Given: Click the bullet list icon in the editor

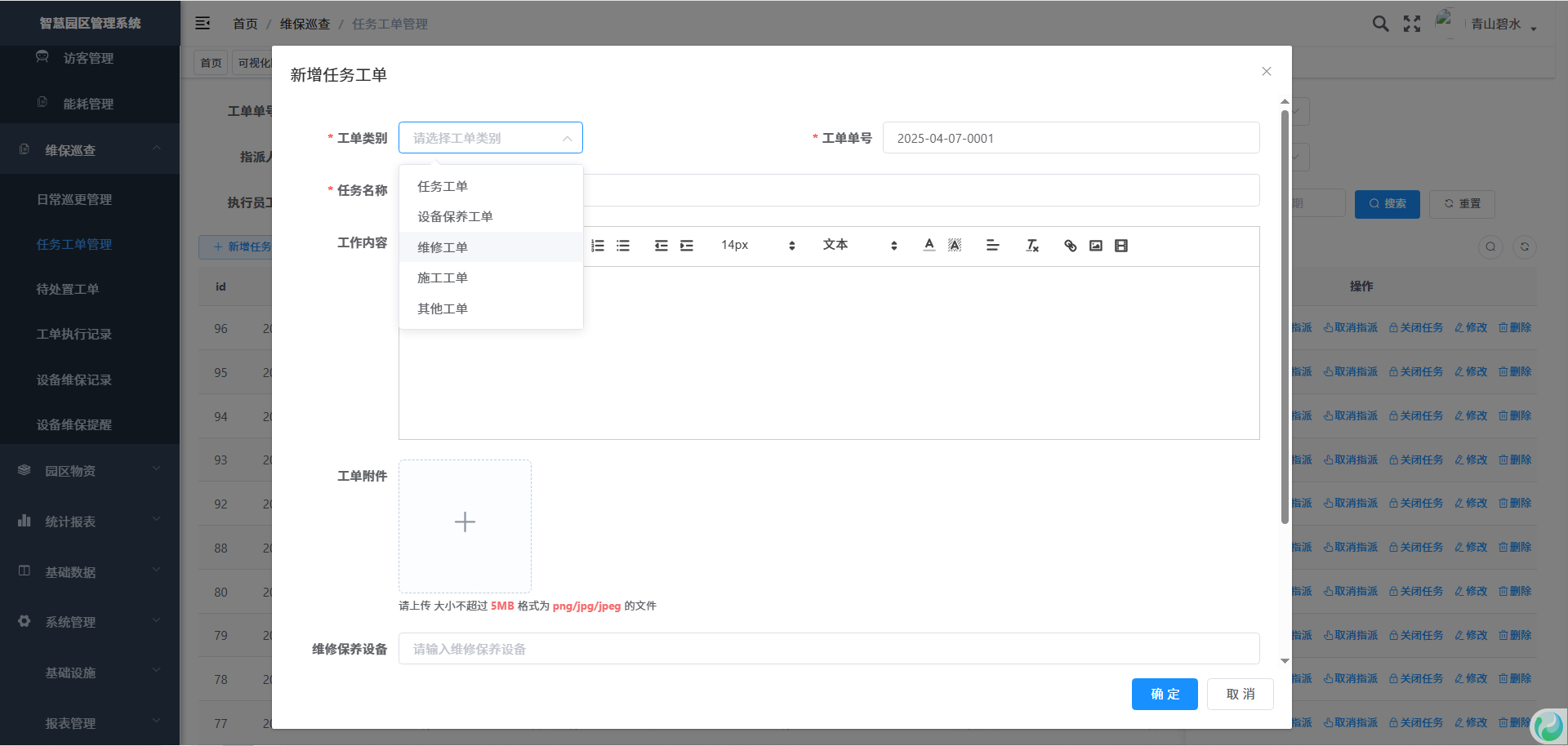Looking at the screenshot, I should 623,246.
